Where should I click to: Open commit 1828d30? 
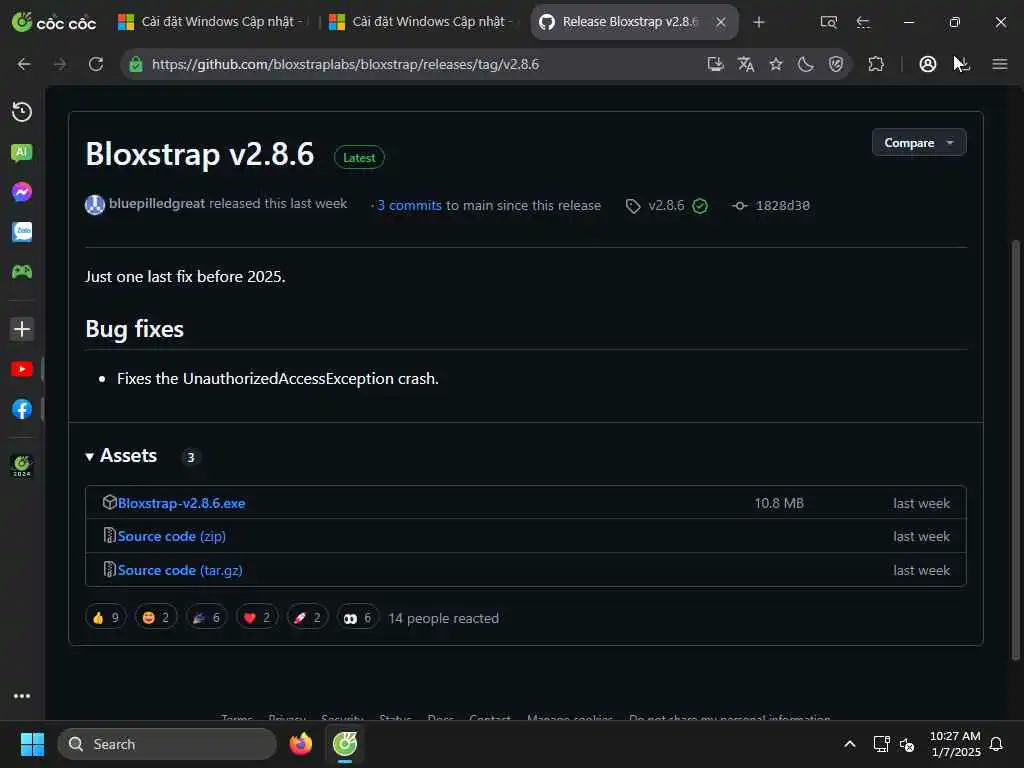pos(782,205)
